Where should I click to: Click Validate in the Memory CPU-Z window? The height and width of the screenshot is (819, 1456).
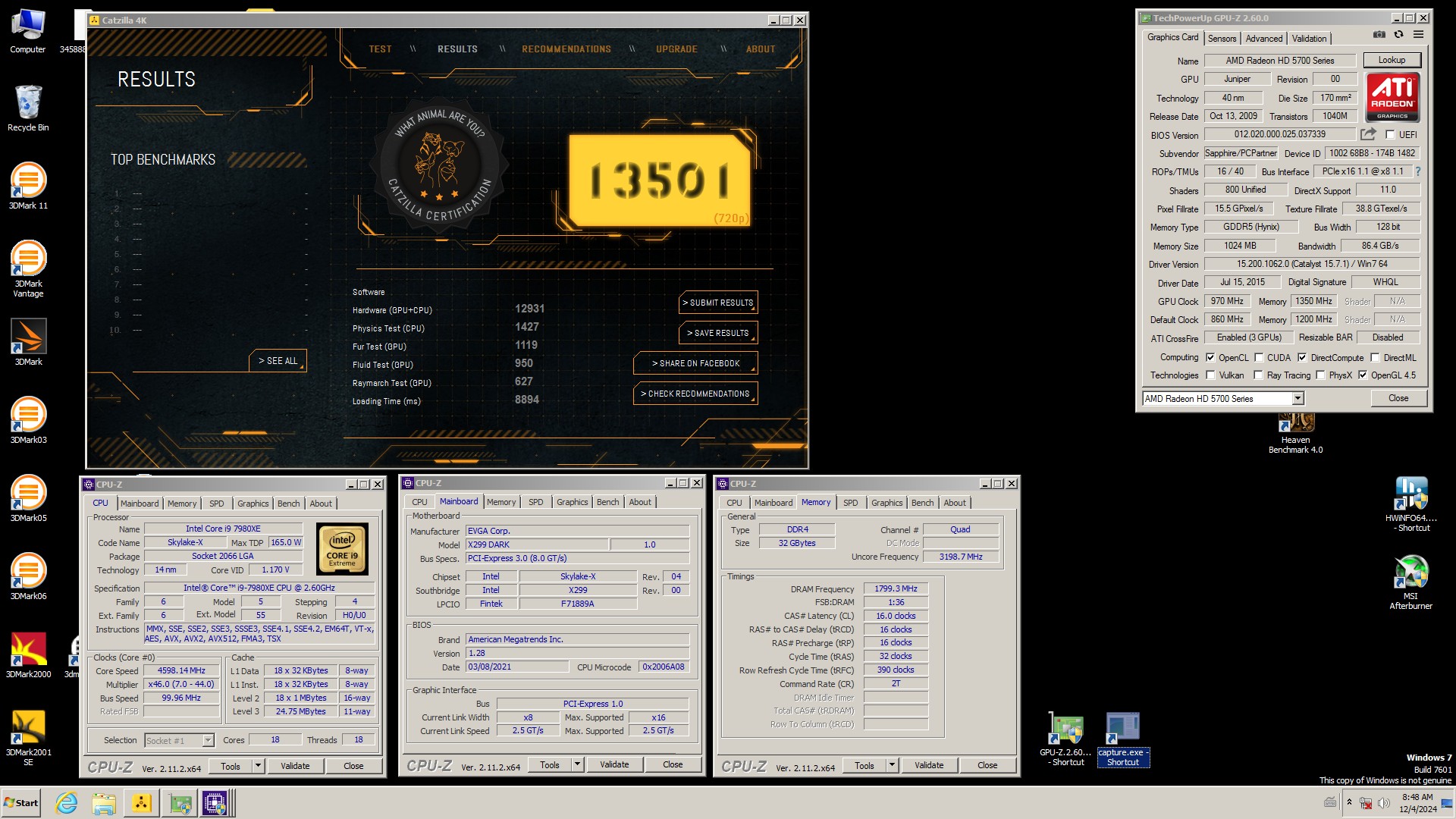pos(928,765)
